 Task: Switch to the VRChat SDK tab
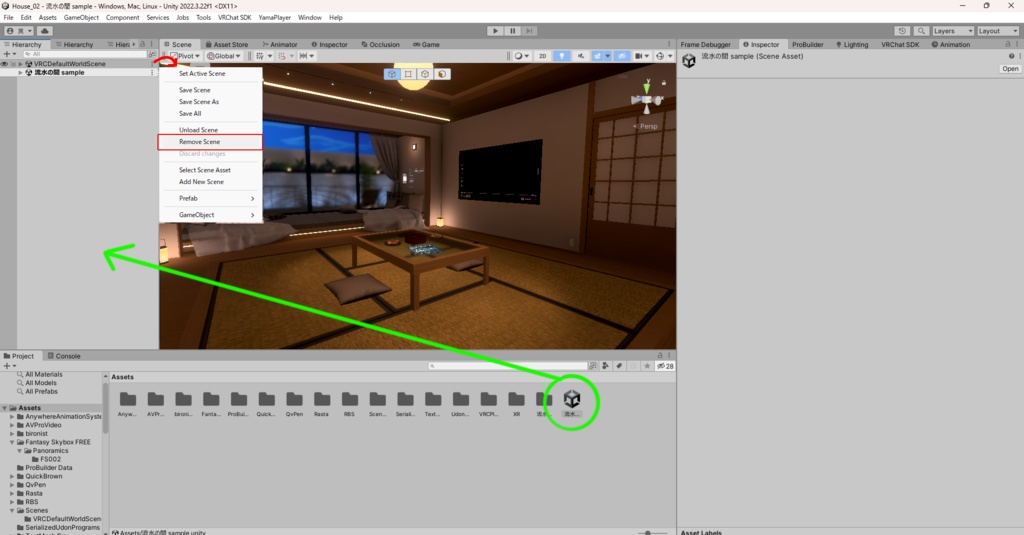(x=900, y=44)
